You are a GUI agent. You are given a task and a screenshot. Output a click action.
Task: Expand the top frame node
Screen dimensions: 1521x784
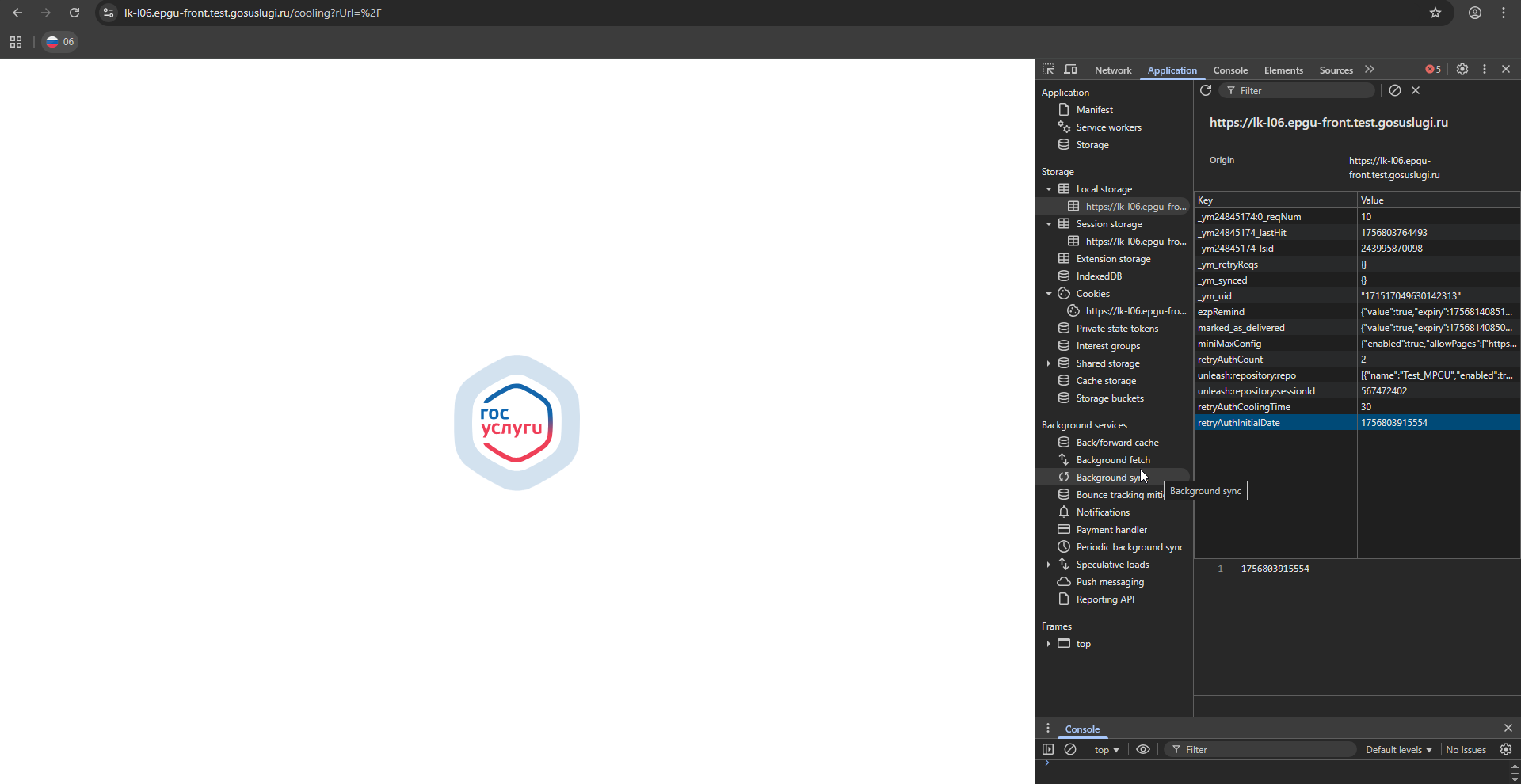[x=1049, y=644]
